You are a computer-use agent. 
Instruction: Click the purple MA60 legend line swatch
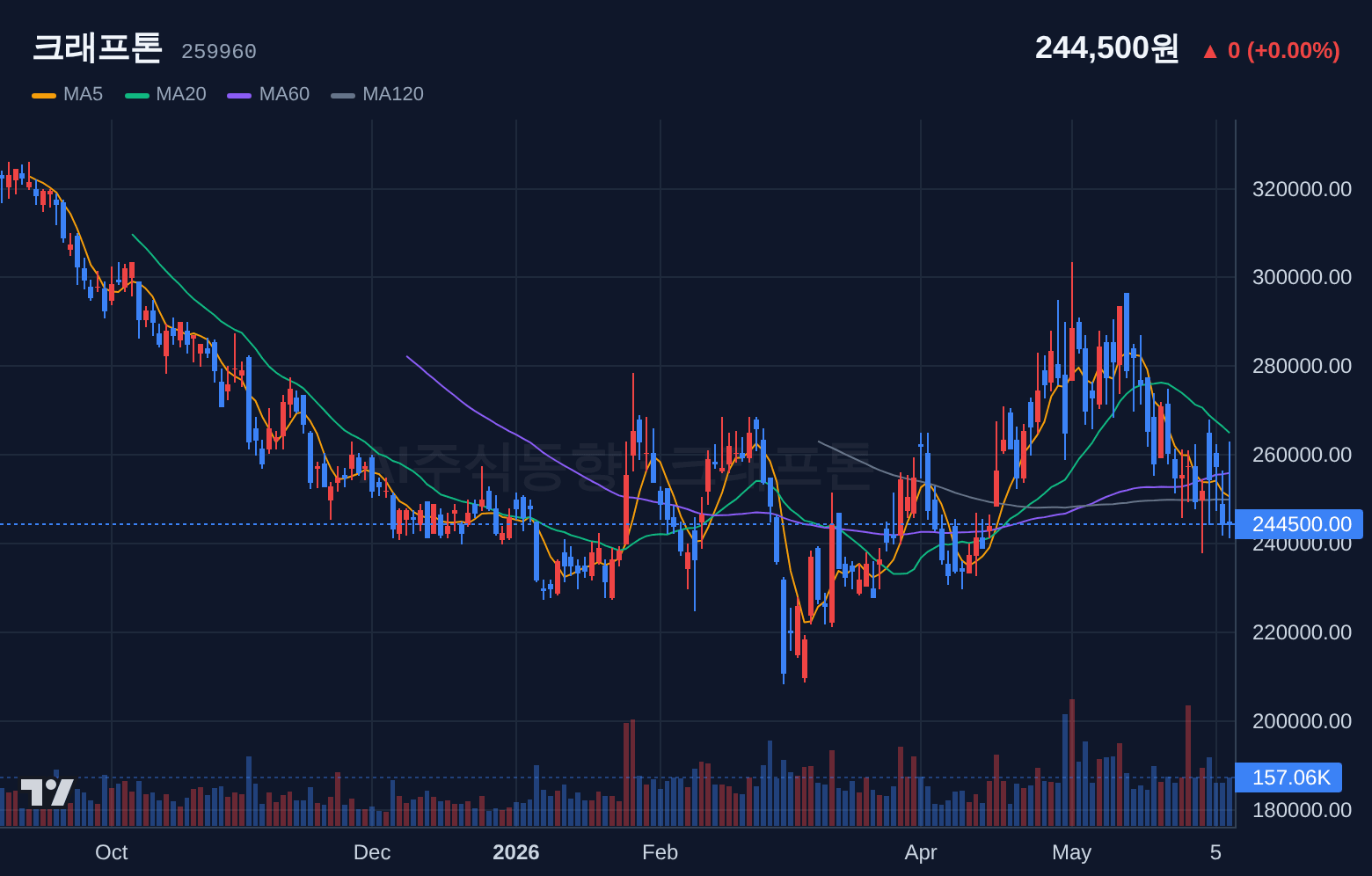point(239,95)
